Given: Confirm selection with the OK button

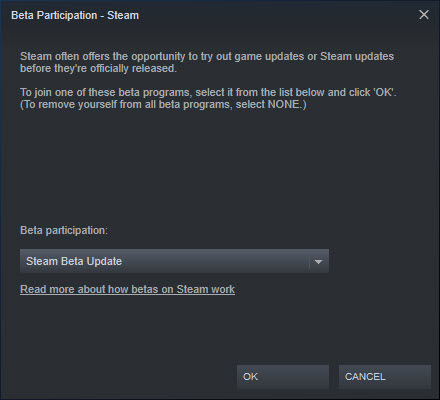Looking at the screenshot, I should 283,377.
